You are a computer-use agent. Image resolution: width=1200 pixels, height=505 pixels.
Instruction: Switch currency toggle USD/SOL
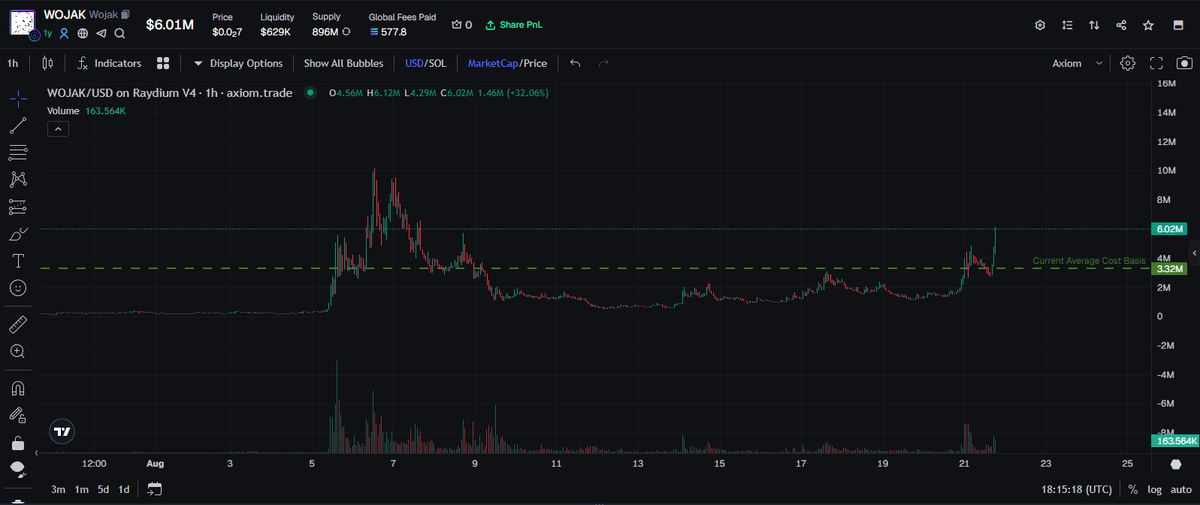pos(426,63)
